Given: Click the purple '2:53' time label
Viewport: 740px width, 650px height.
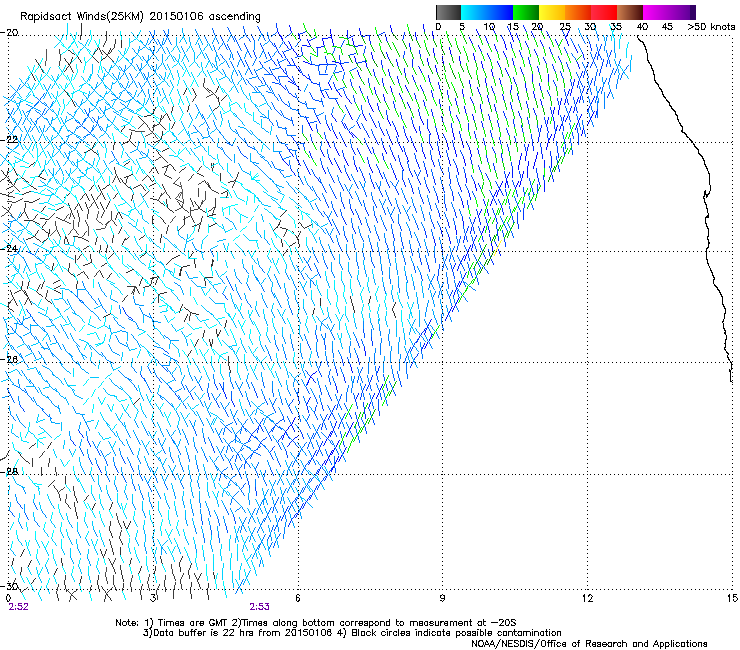Looking at the screenshot, I should (260, 607).
